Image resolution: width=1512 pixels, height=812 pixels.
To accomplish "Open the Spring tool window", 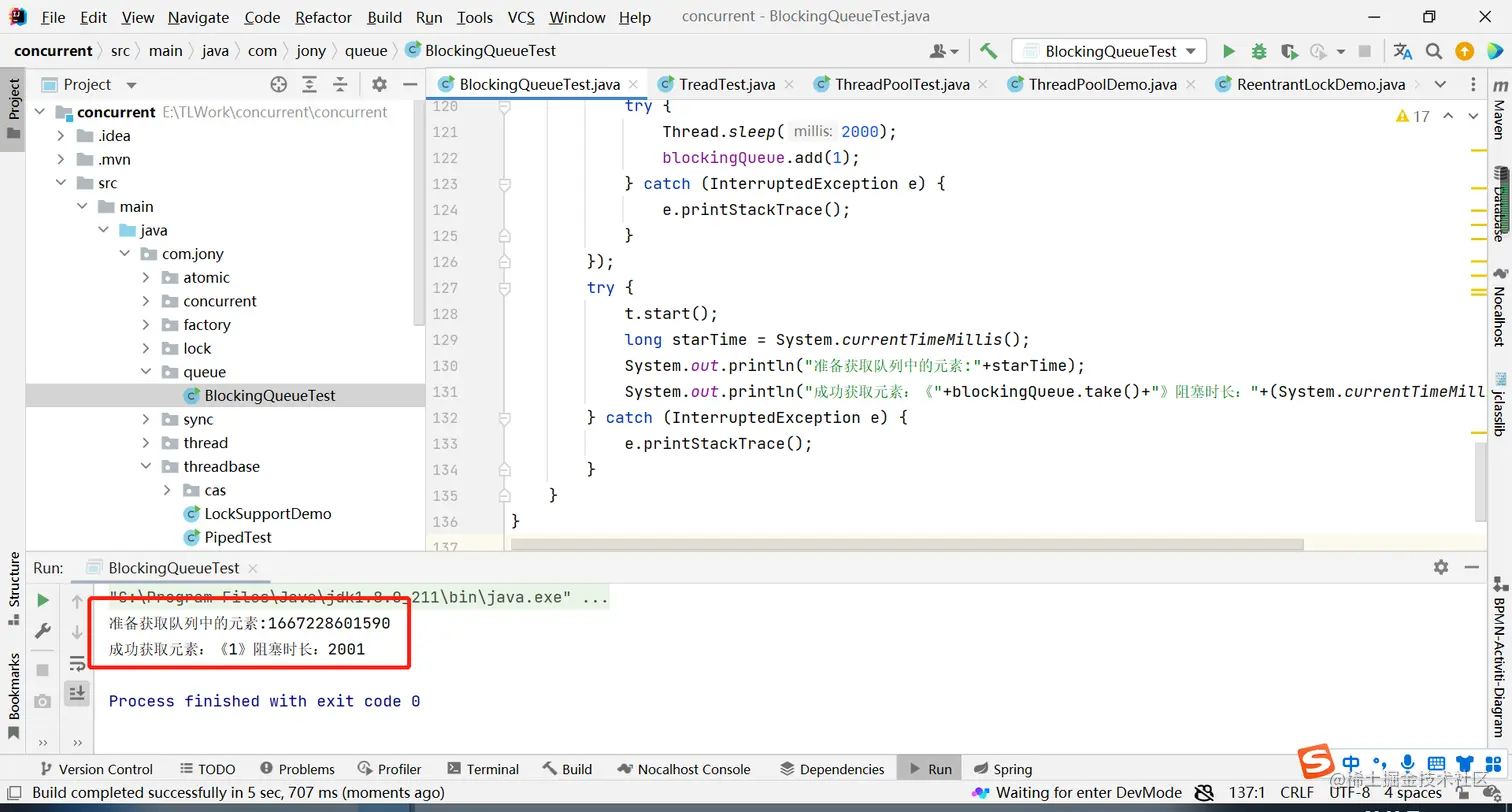I will click(1001, 769).
